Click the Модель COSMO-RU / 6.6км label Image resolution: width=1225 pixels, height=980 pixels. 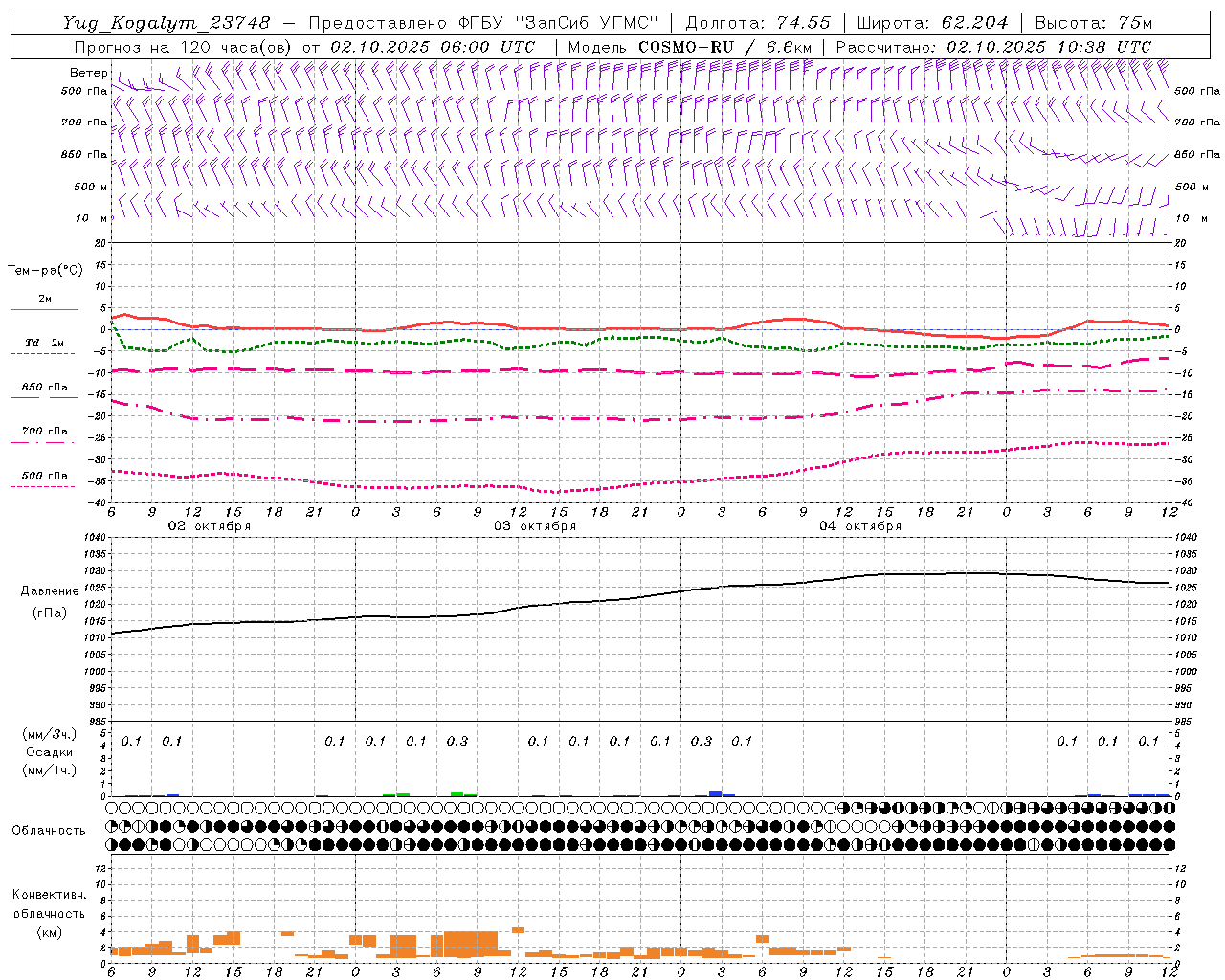690,47
